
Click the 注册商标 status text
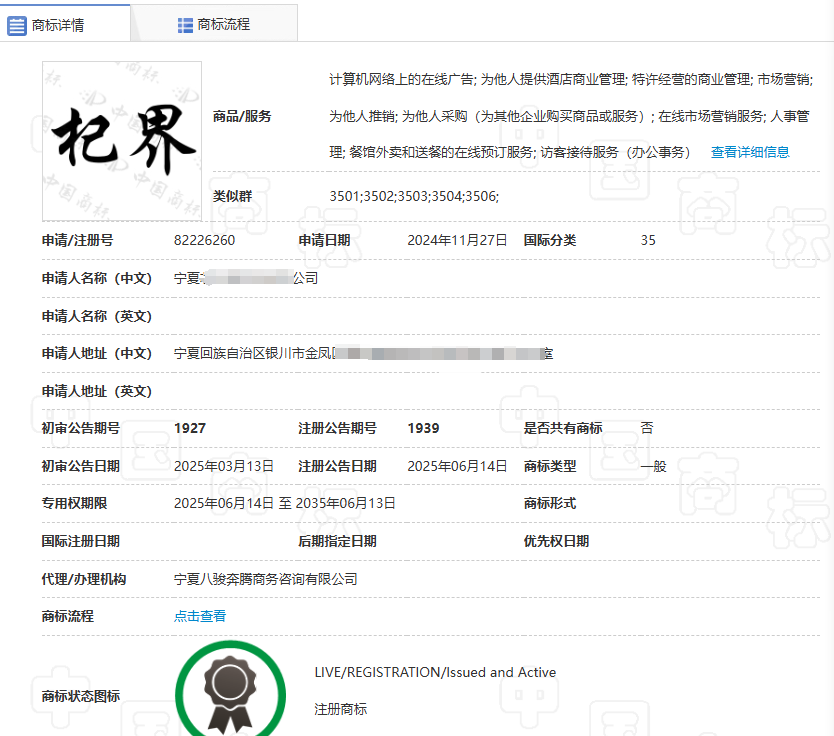click(x=341, y=709)
